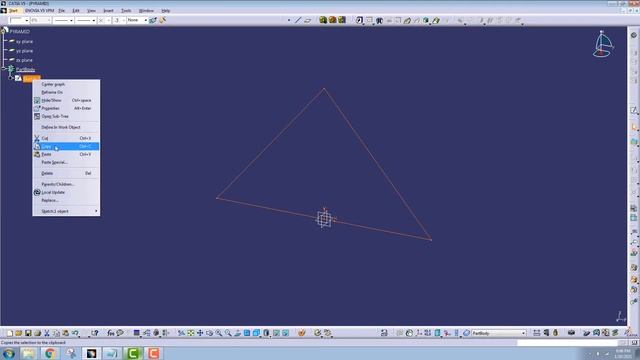The image size is (640, 360).
Task: Select the Pan cross-arrows tool
Action: point(200,333)
